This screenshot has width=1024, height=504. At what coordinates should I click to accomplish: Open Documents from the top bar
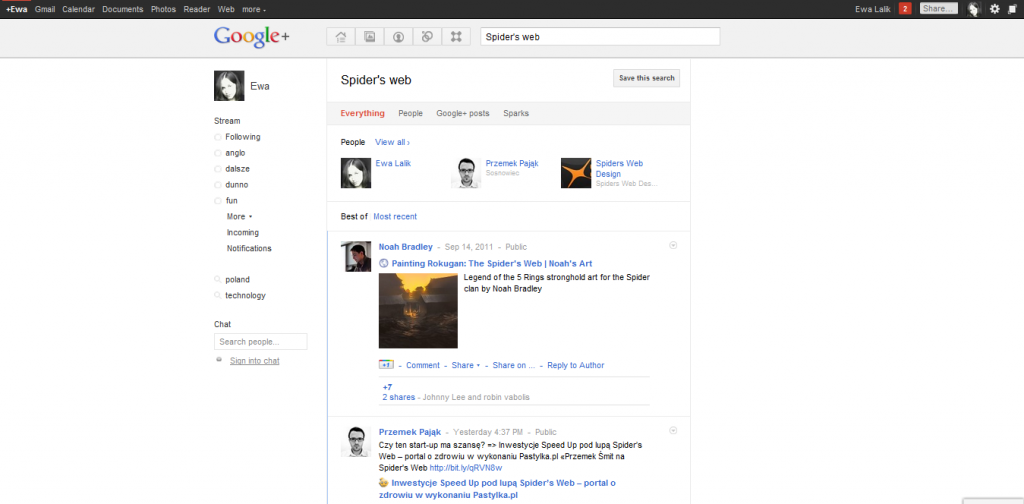point(123,10)
